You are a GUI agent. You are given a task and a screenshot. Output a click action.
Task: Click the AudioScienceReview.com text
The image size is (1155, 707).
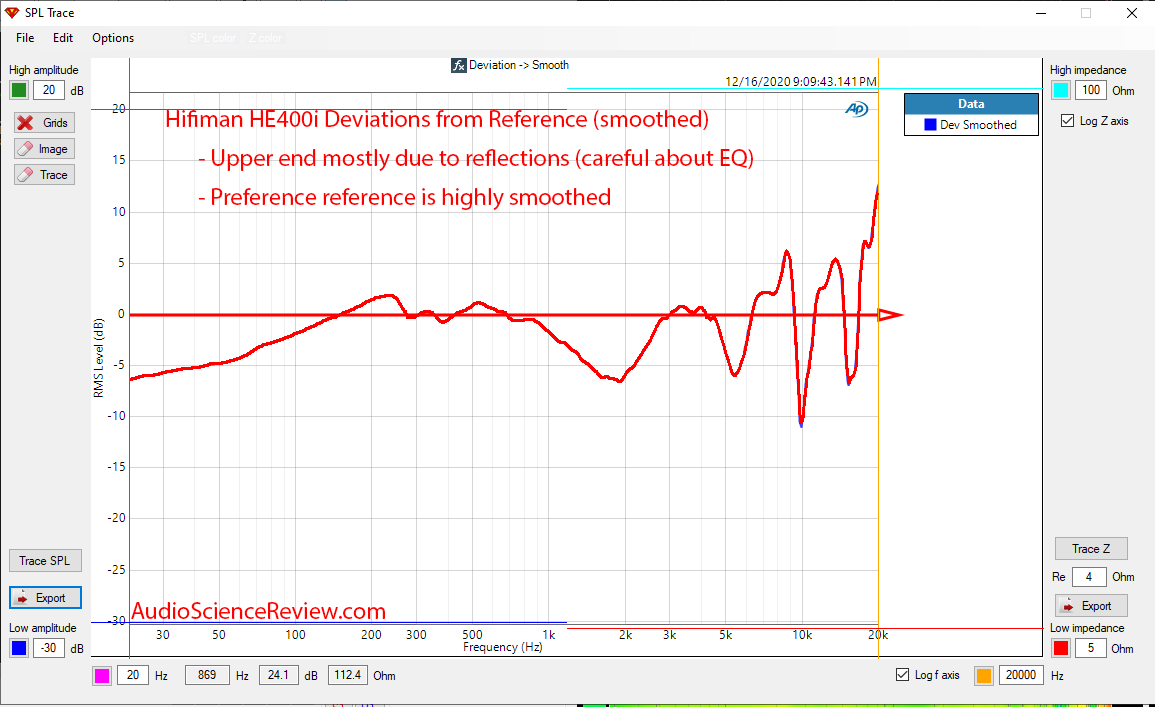(259, 611)
